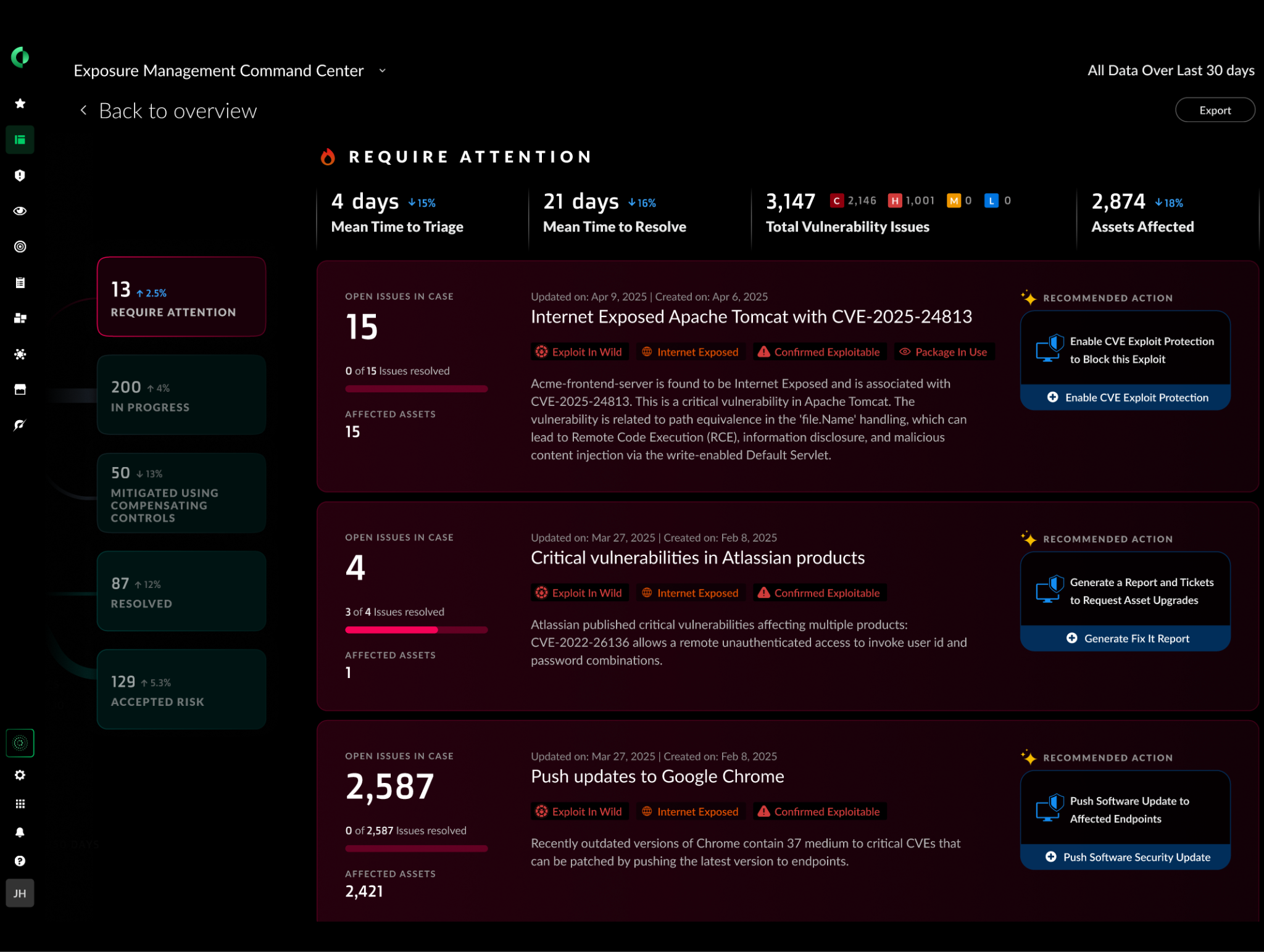The image size is (1264, 952).
Task: Open Critical vulnerabilities in Atlassian products title
Action: tap(697, 558)
